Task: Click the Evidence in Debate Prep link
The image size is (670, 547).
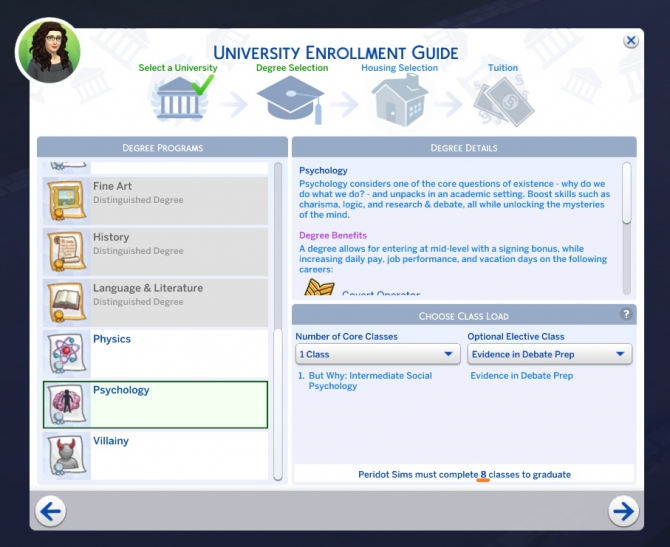Action: point(521,376)
